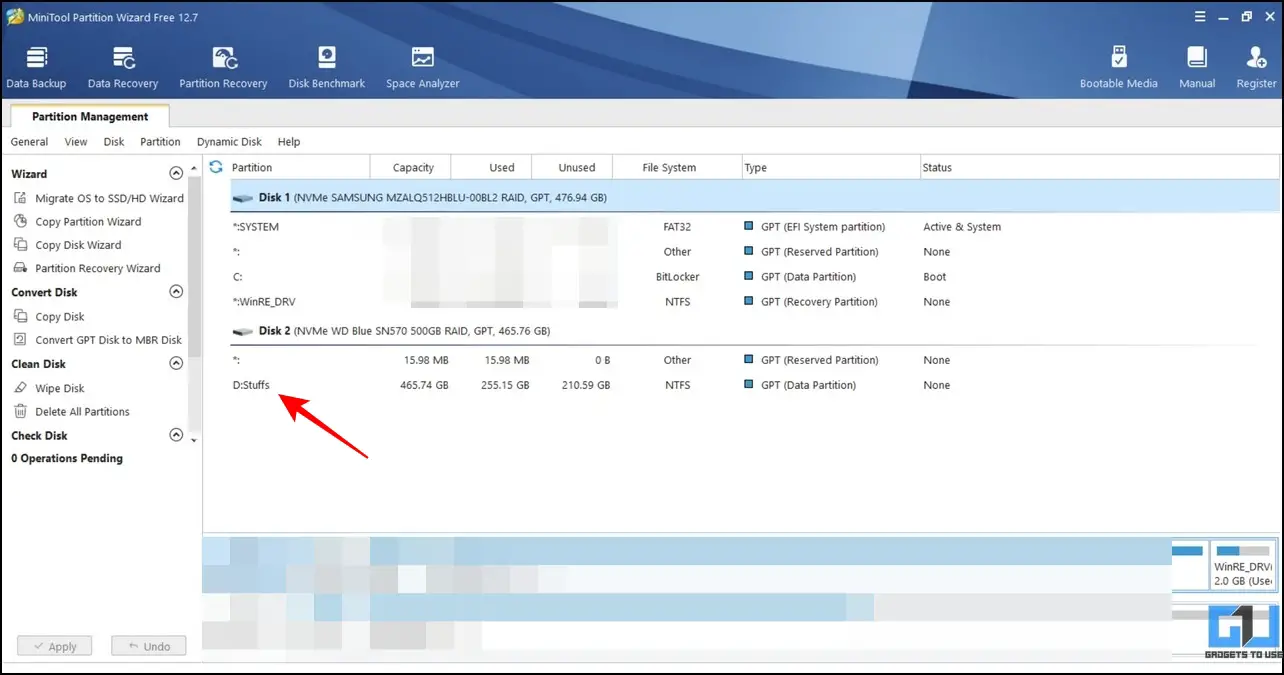Image resolution: width=1284 pixels, height=675 pixels.
Task: Launch the Copy Partition Wizard
Action: [88, 221]
